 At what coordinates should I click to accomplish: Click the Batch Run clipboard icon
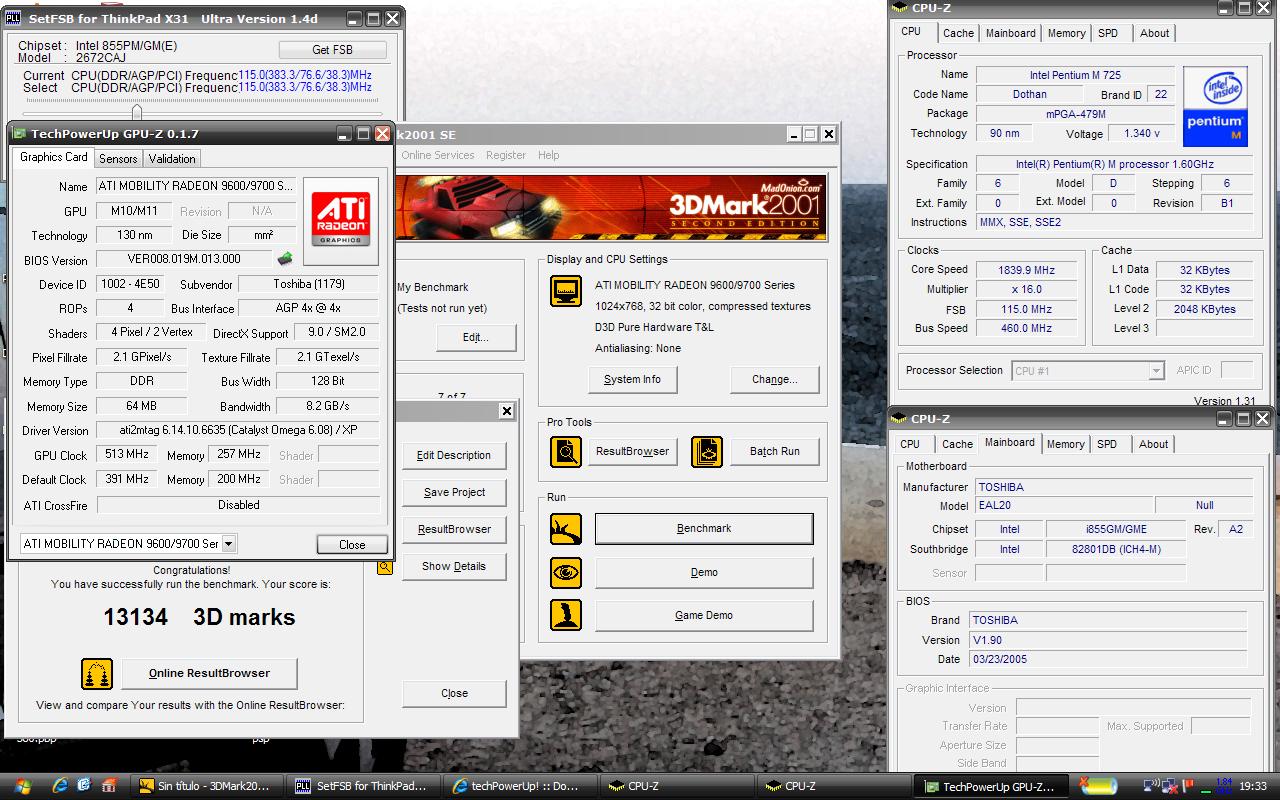(707, 452)
